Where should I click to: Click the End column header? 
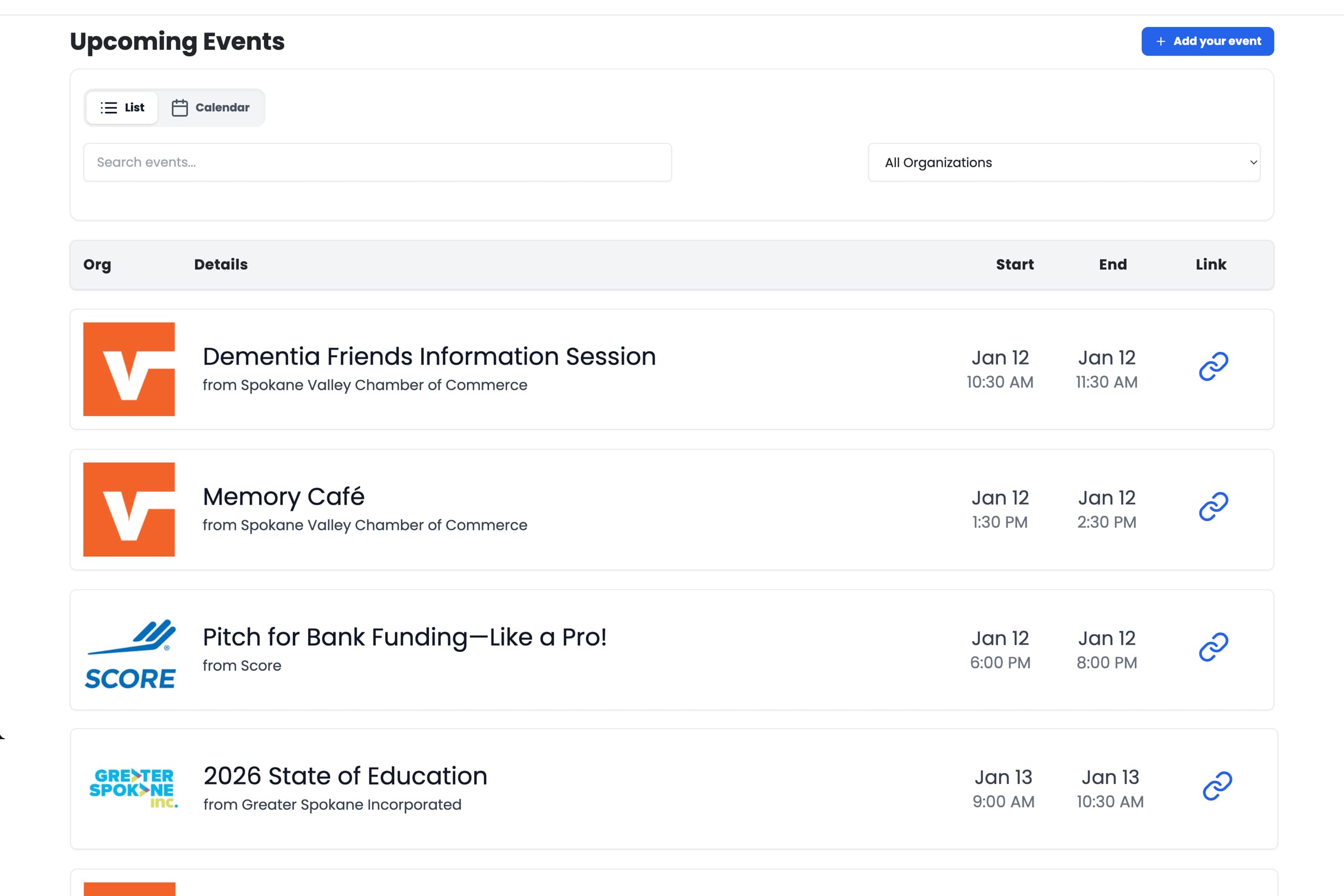pos(1113,264)
